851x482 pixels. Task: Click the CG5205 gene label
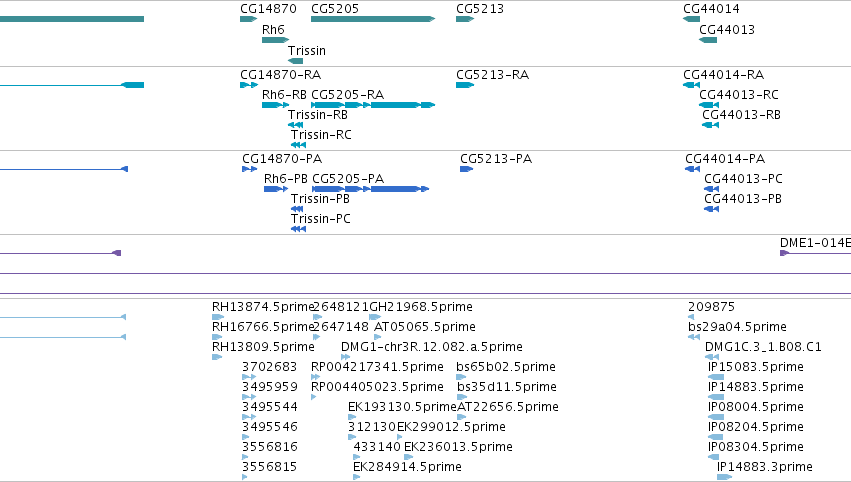click(x=335, y=9)
